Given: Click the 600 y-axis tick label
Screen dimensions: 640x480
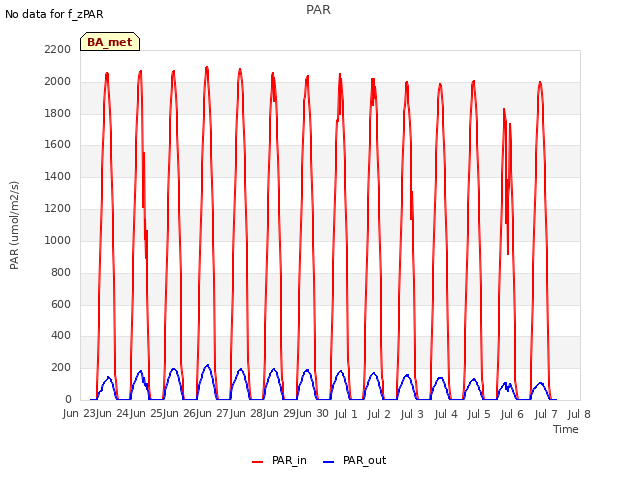Looking at the screenshot, I should coord(61,304).
